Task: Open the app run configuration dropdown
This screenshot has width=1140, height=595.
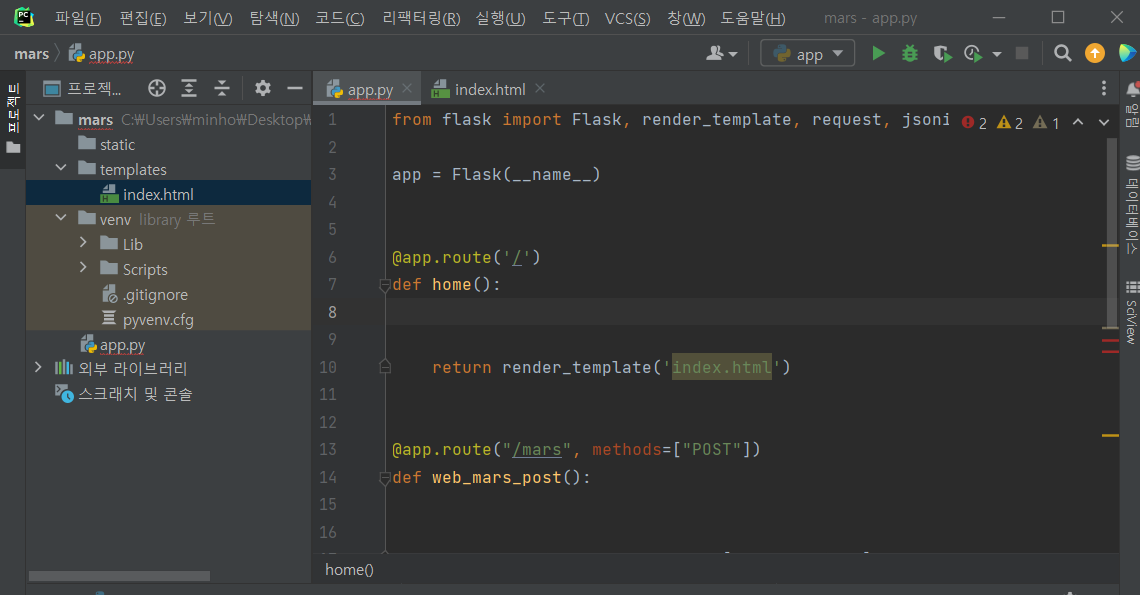Action: click(807, 53)
